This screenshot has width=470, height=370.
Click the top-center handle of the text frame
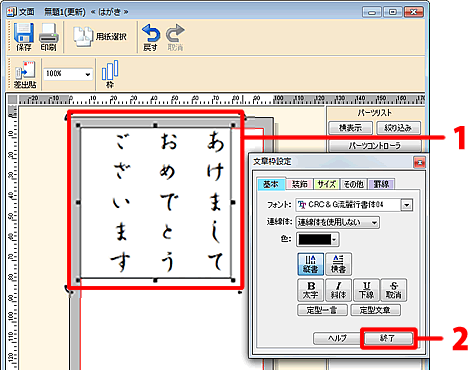(x=155, y=125)
